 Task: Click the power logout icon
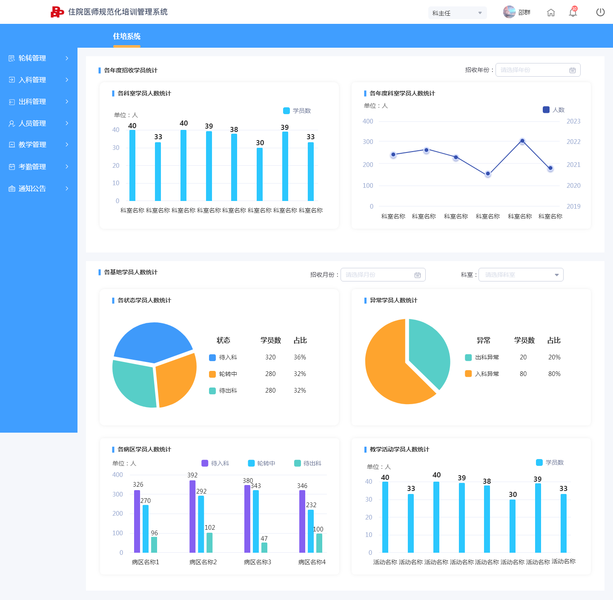(600, 12)
